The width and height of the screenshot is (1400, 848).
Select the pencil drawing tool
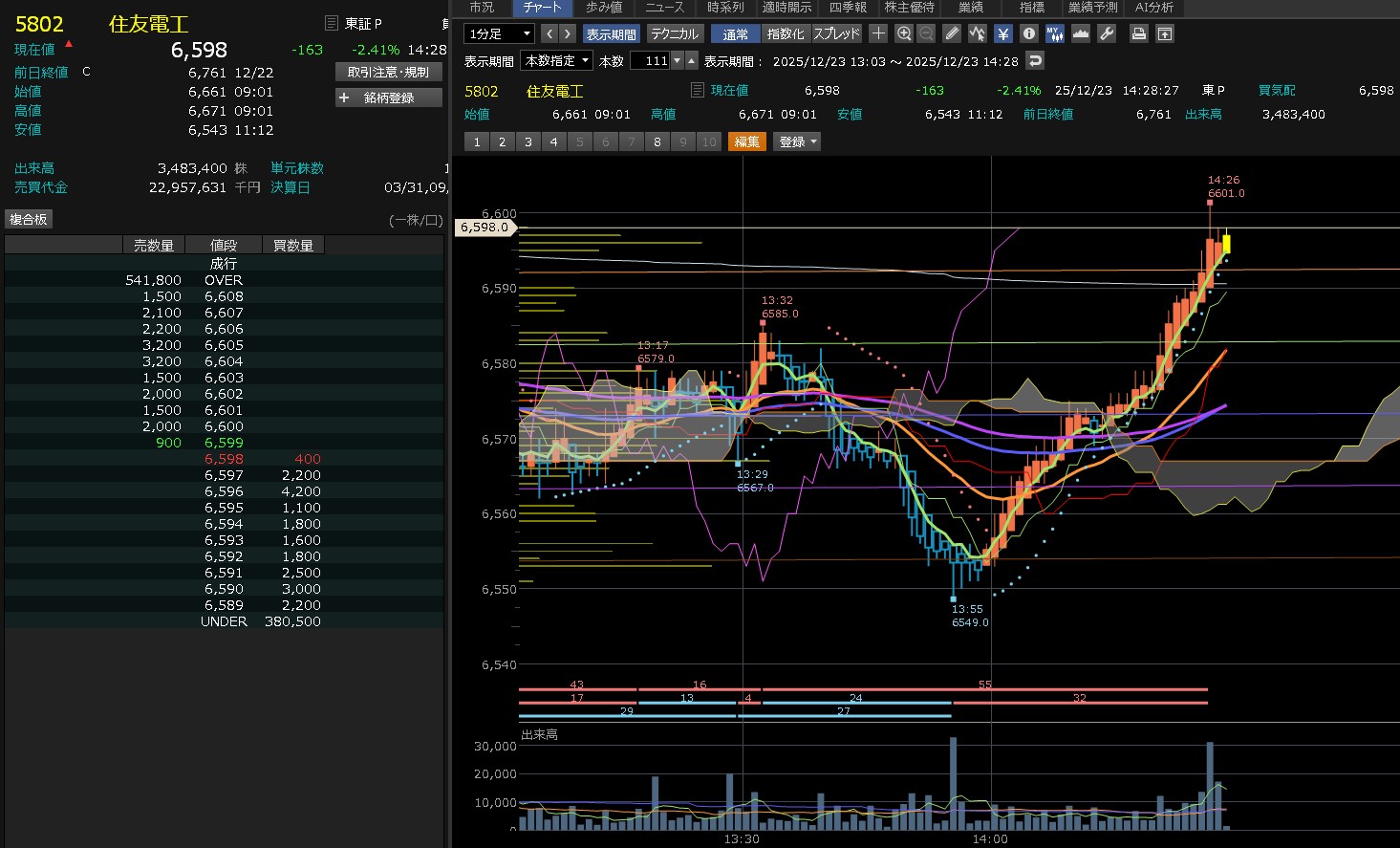pos(952,33)
